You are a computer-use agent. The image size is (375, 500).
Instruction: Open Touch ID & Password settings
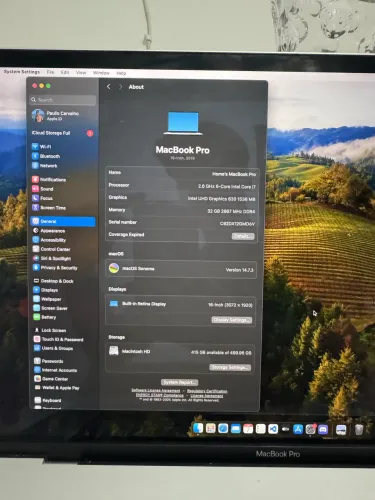[59, 339]
